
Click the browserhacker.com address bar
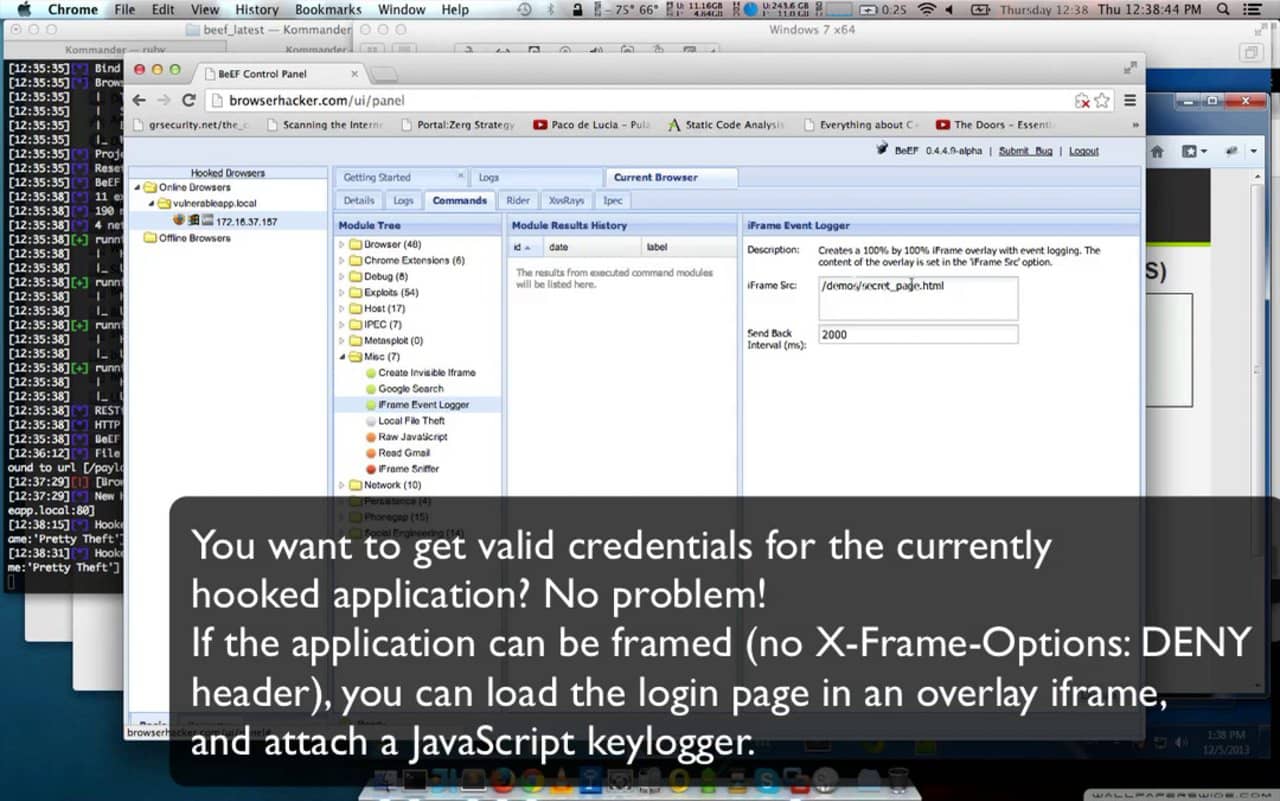click(x=640, y=100)
